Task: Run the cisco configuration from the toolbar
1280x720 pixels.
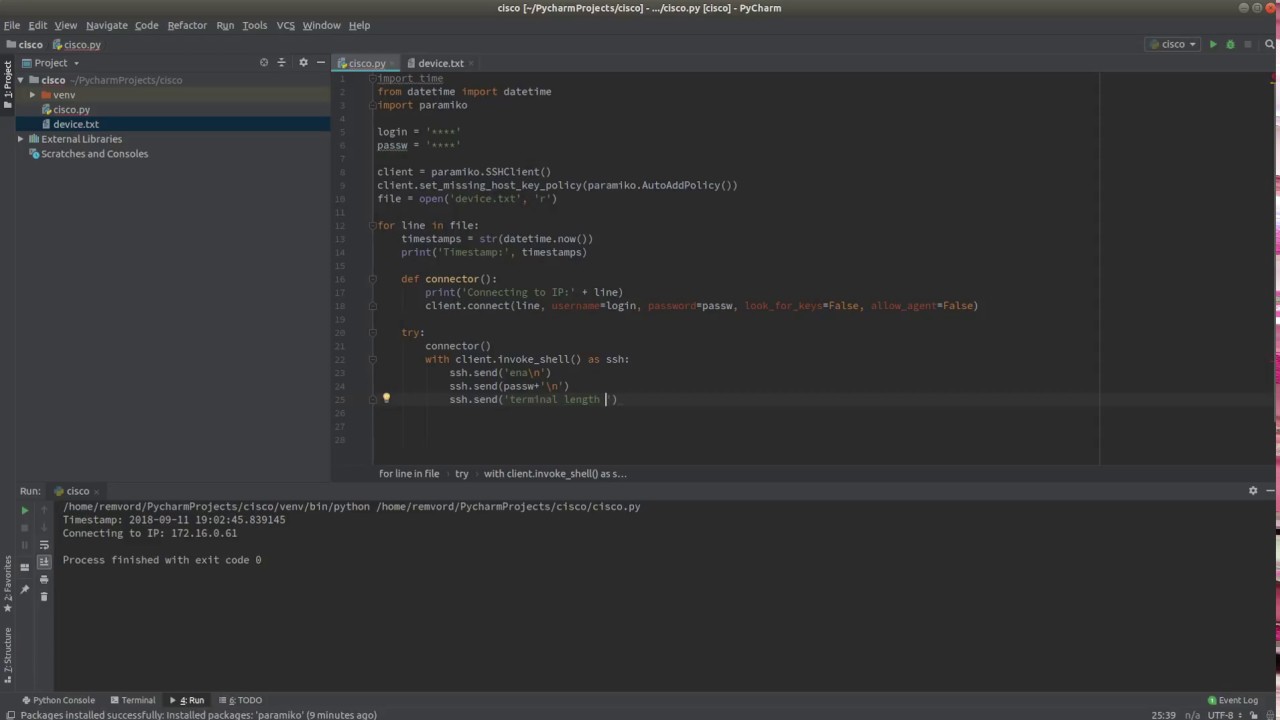Action: click(x=1213, y=44)
